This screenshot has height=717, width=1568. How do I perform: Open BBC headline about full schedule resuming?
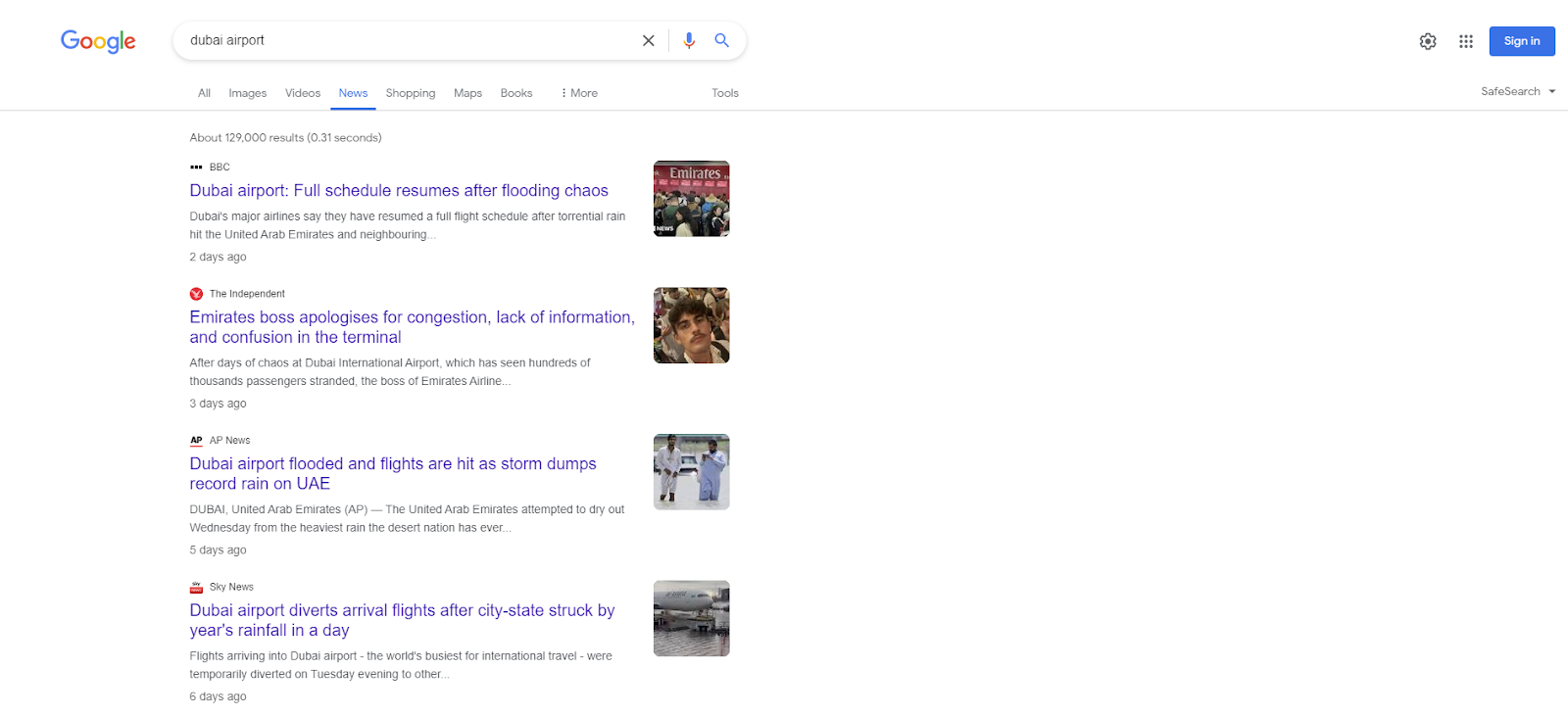[x=399, y=191]
